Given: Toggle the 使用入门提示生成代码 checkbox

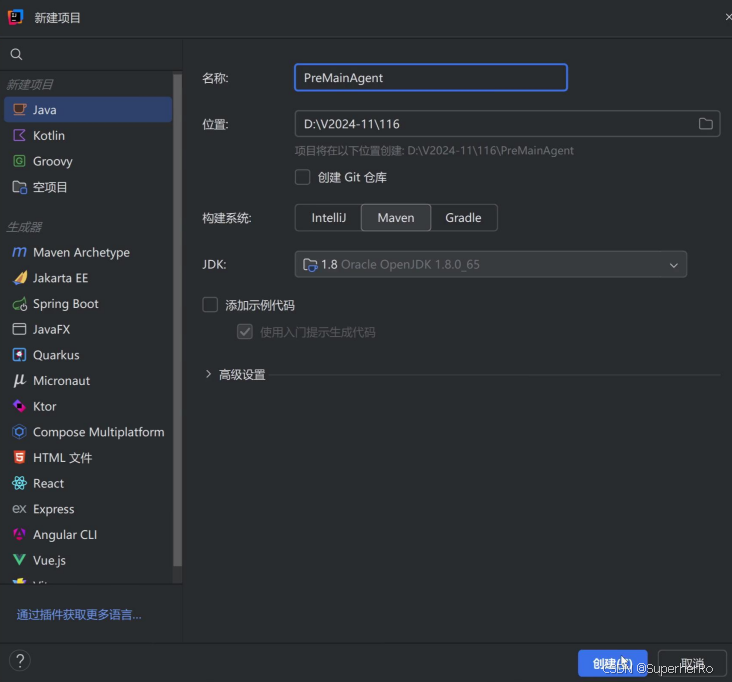Looking at the screenshot, I should [x=245, y=332].
